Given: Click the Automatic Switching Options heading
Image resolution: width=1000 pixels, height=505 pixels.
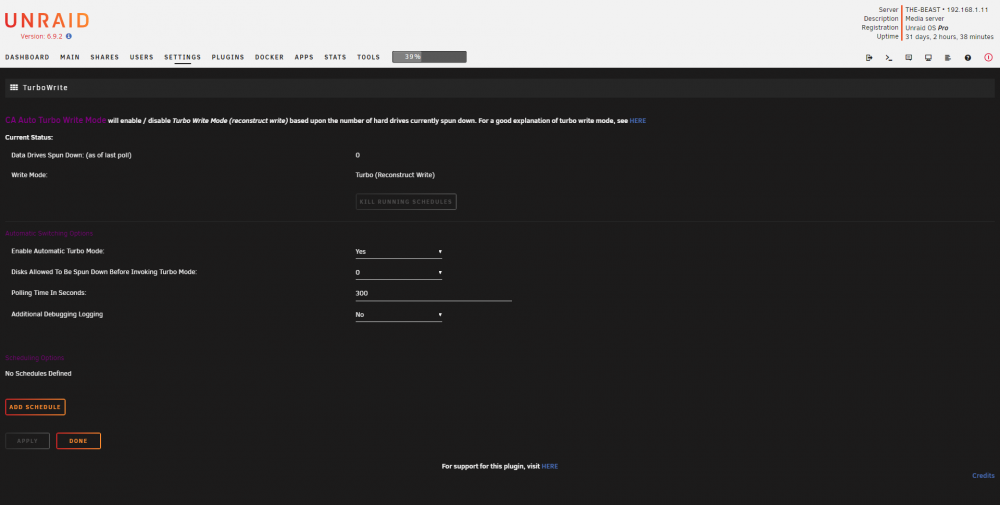Looking at the screenshot, I should 49,234.
